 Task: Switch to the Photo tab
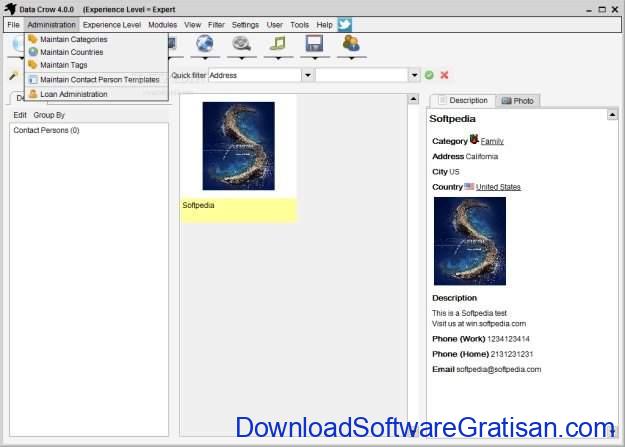click(518, 101)
